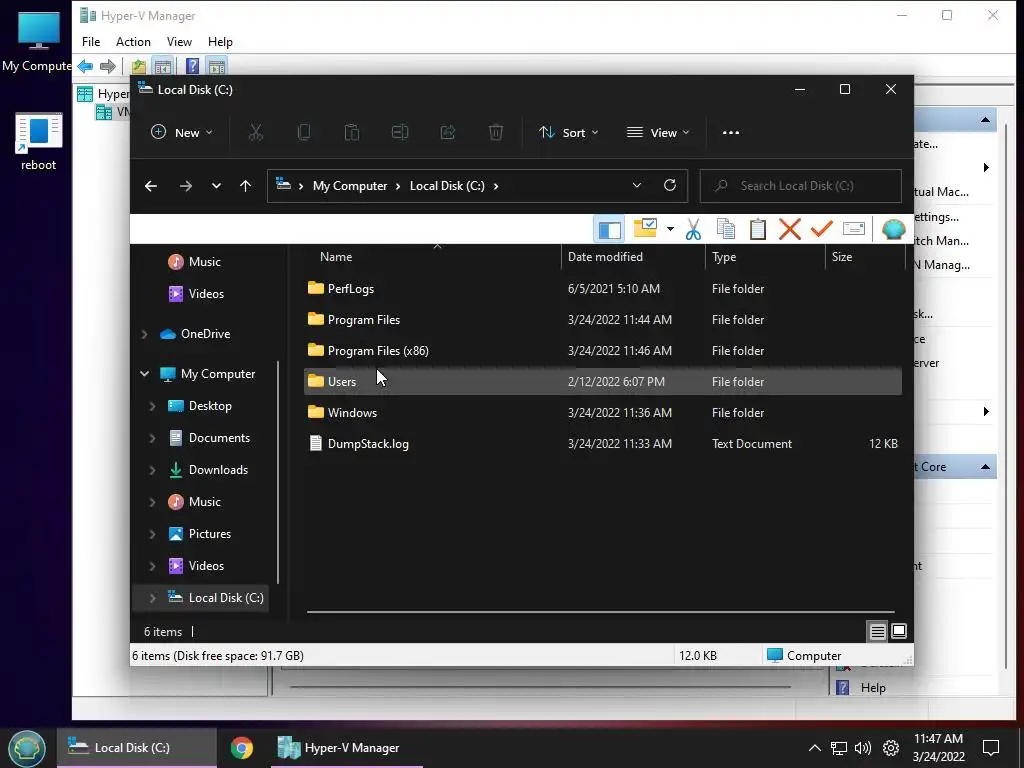Click the volume speaker tray icon

click(863, 748)
